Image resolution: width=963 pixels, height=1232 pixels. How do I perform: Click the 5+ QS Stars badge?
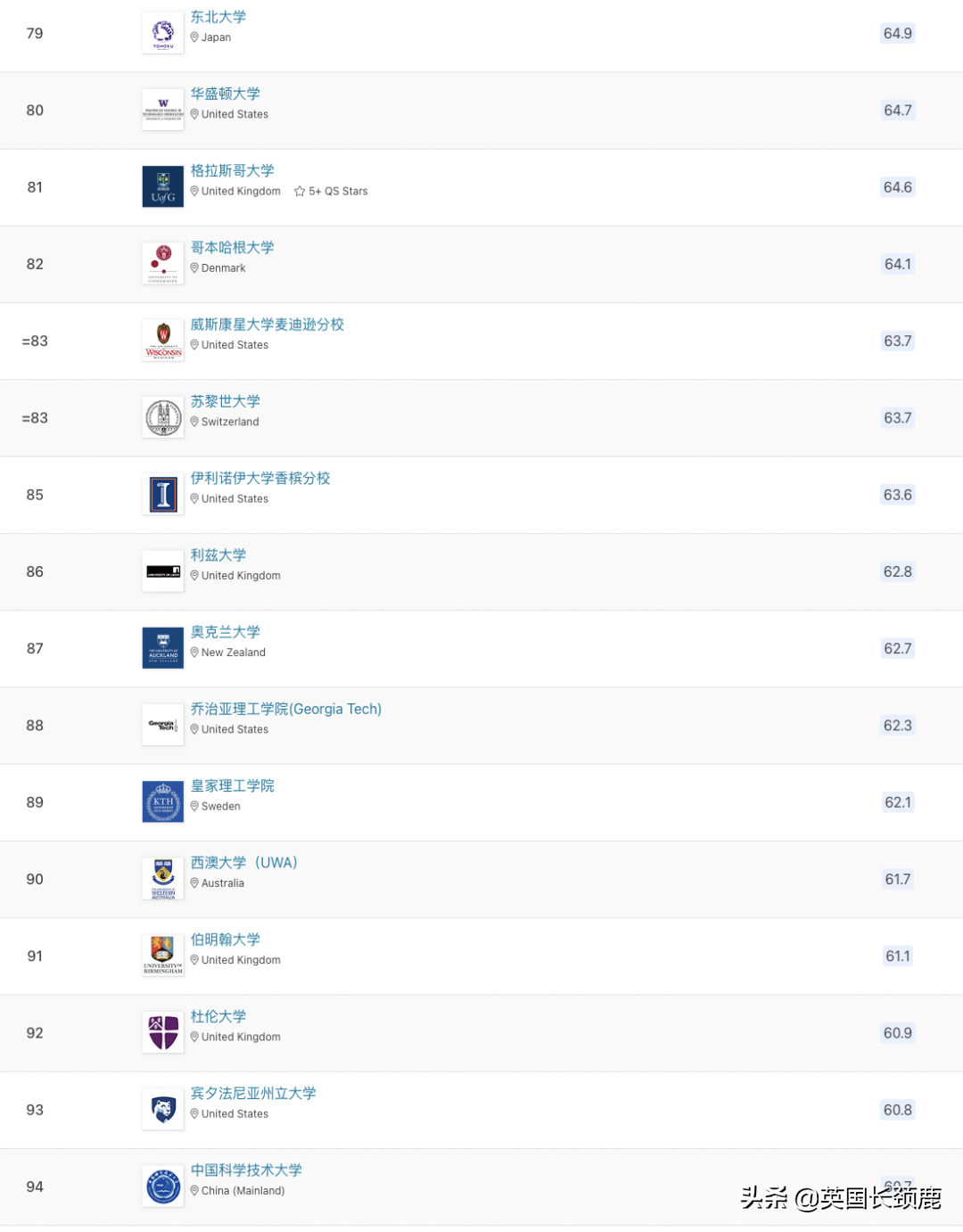click(x=331, y=192)
